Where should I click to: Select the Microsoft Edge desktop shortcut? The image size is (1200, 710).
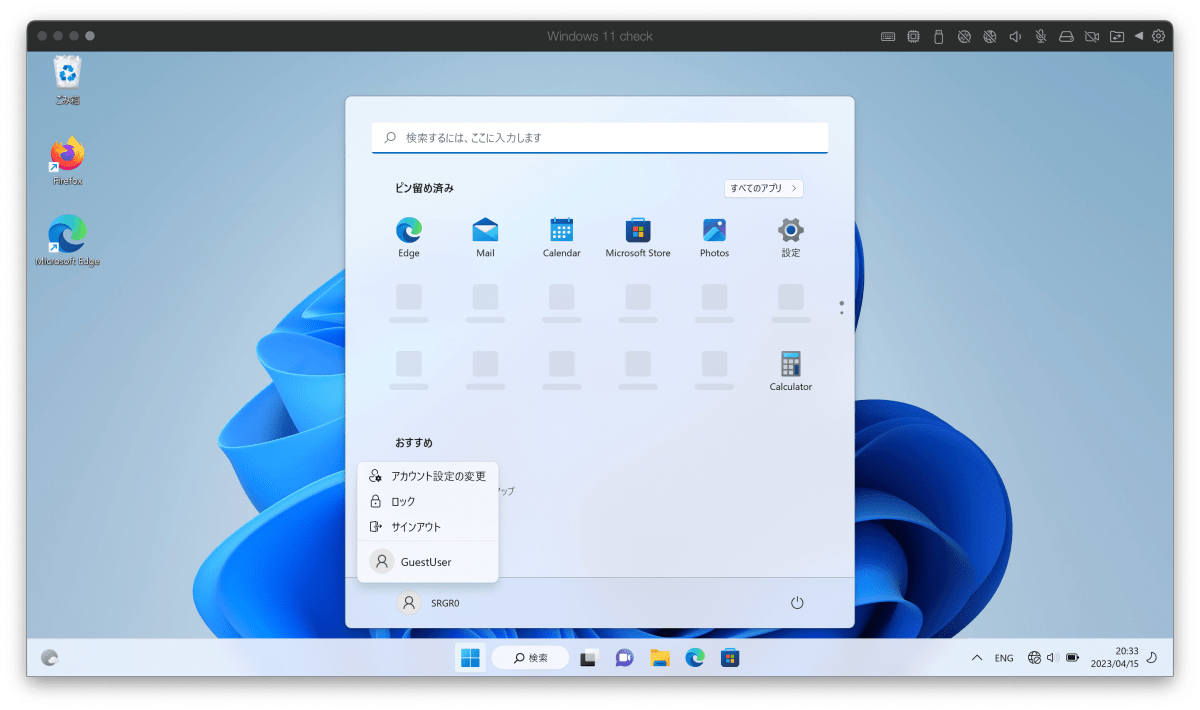(x=68, y=241)
